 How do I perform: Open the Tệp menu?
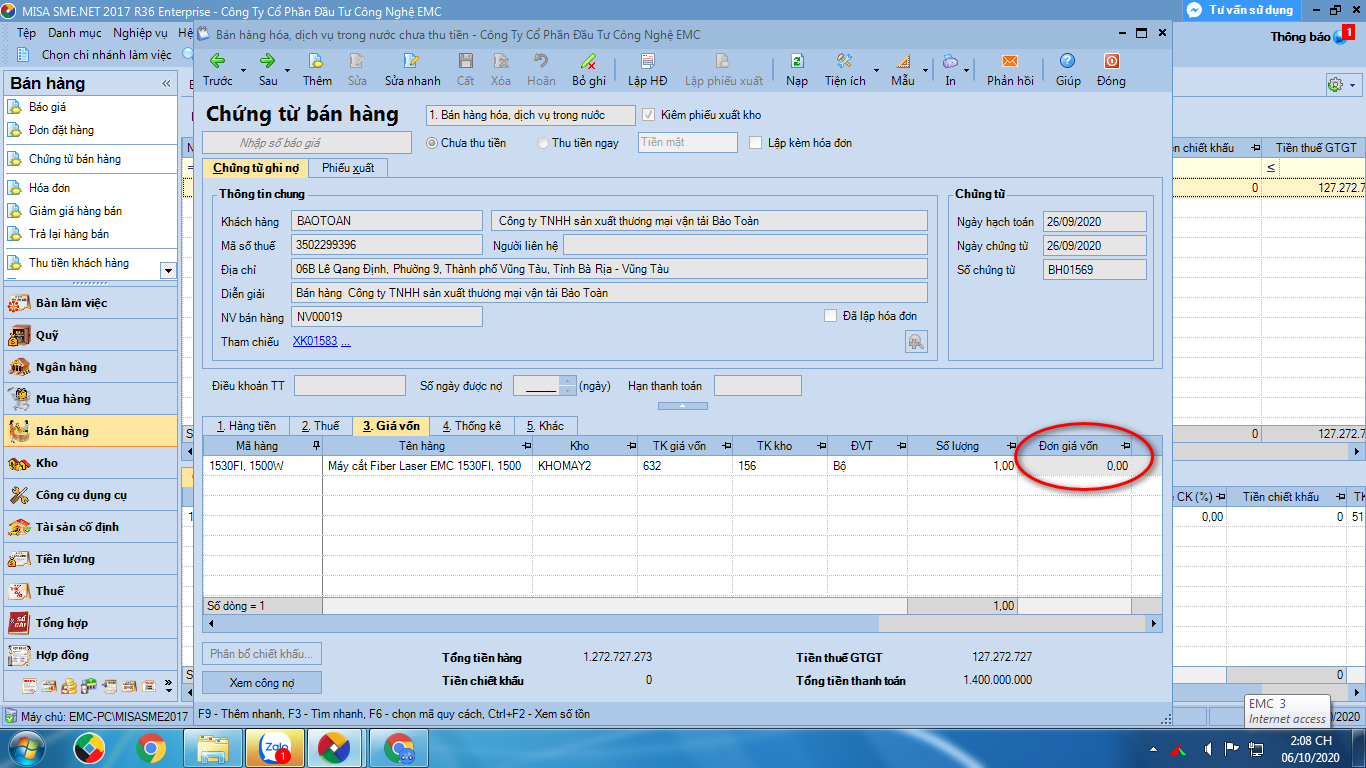pyautogui.click(x=26, y=33)
